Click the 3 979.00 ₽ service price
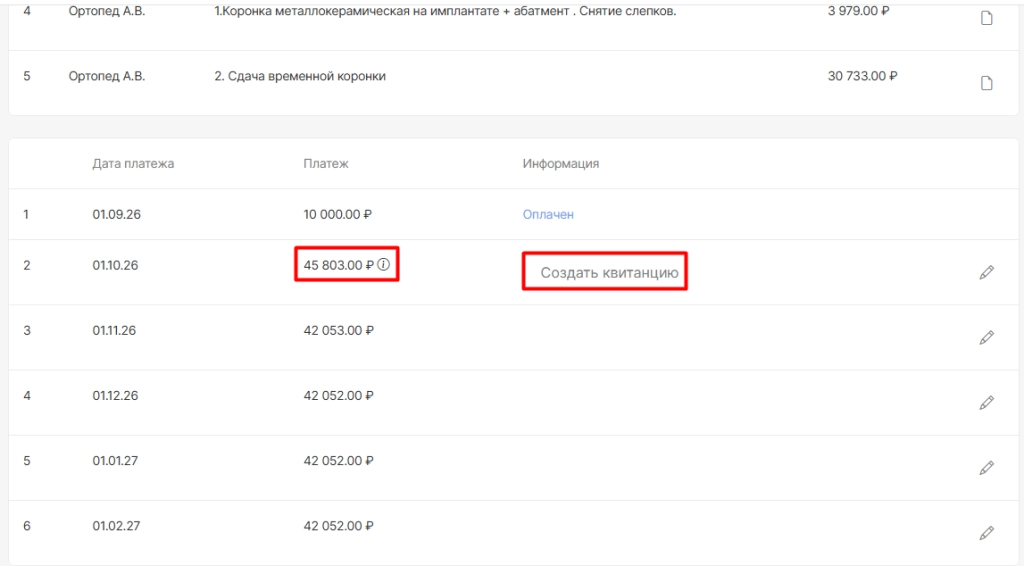Image resolution: width=1024 pixels, height=566 pixels. coord(858,11)
